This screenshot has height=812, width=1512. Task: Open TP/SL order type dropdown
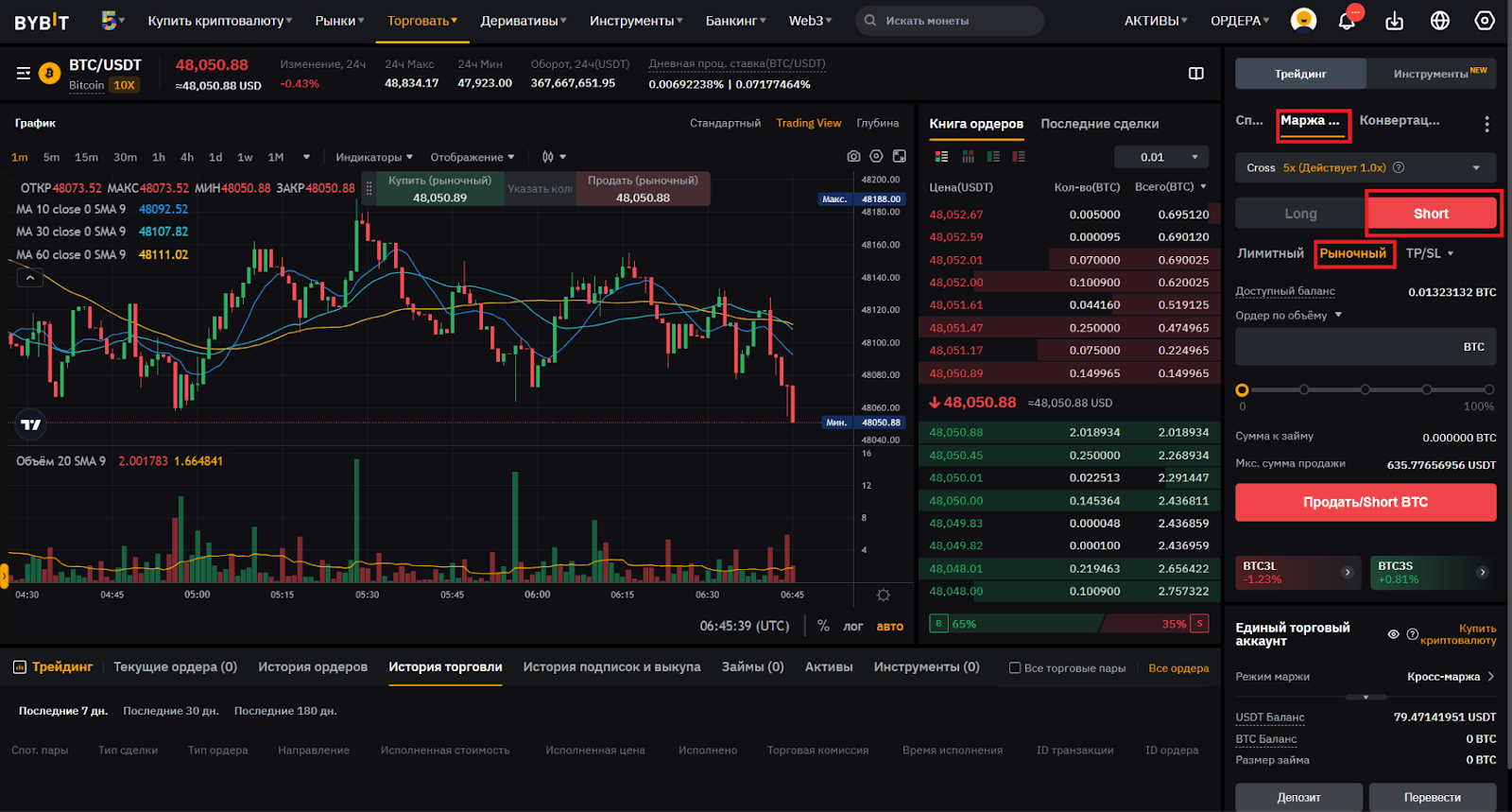(1429, 253)
